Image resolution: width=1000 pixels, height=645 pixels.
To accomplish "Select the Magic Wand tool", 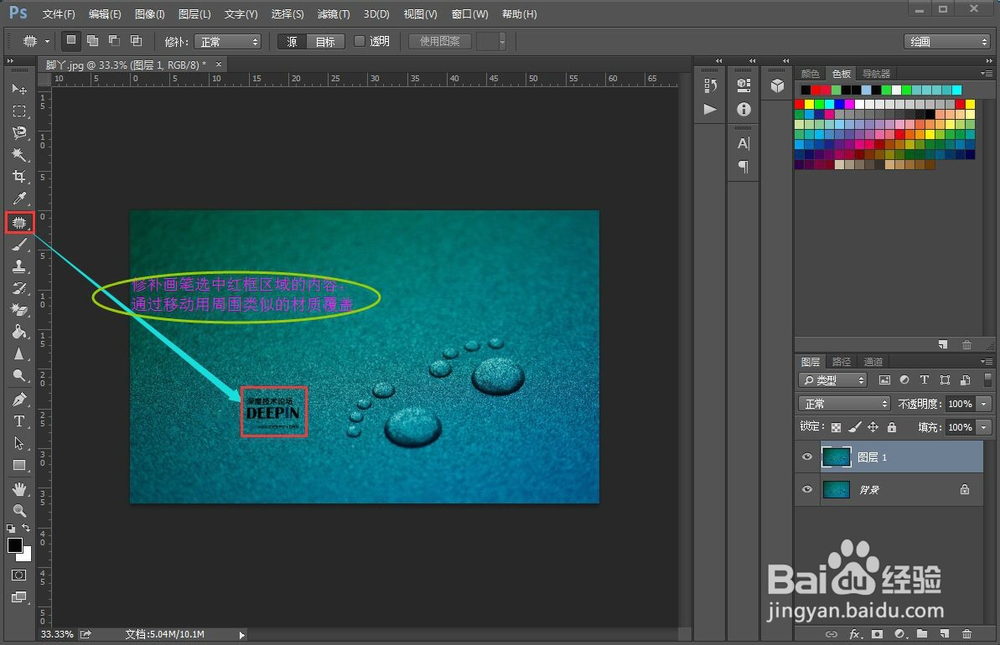I will pos(19,154).
